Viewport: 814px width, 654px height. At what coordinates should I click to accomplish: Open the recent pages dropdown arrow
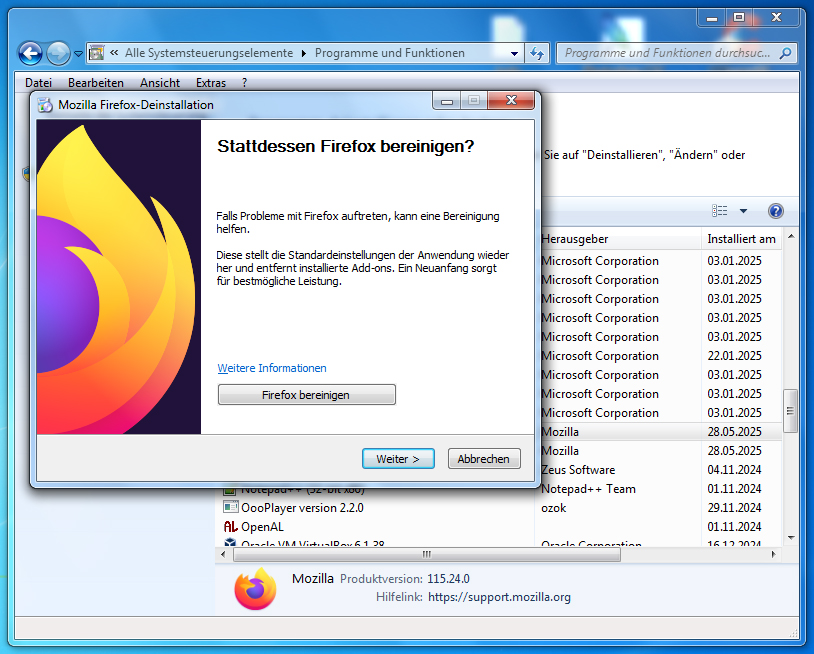78,54
